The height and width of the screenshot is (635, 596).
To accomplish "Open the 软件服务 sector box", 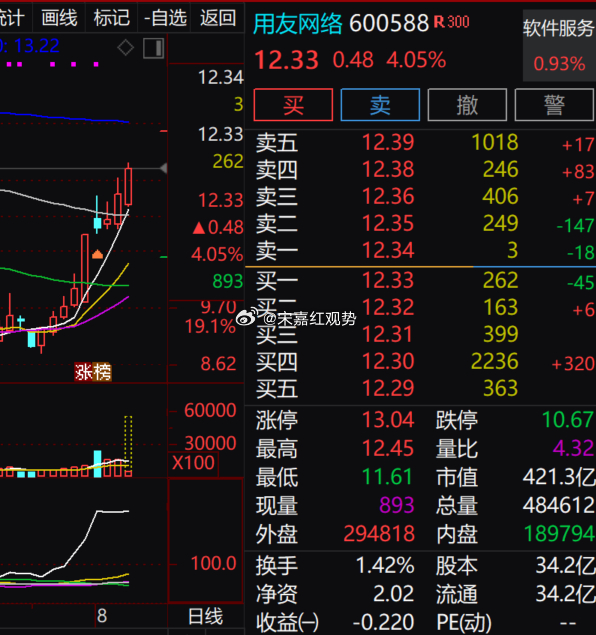I will pos(559,46).
